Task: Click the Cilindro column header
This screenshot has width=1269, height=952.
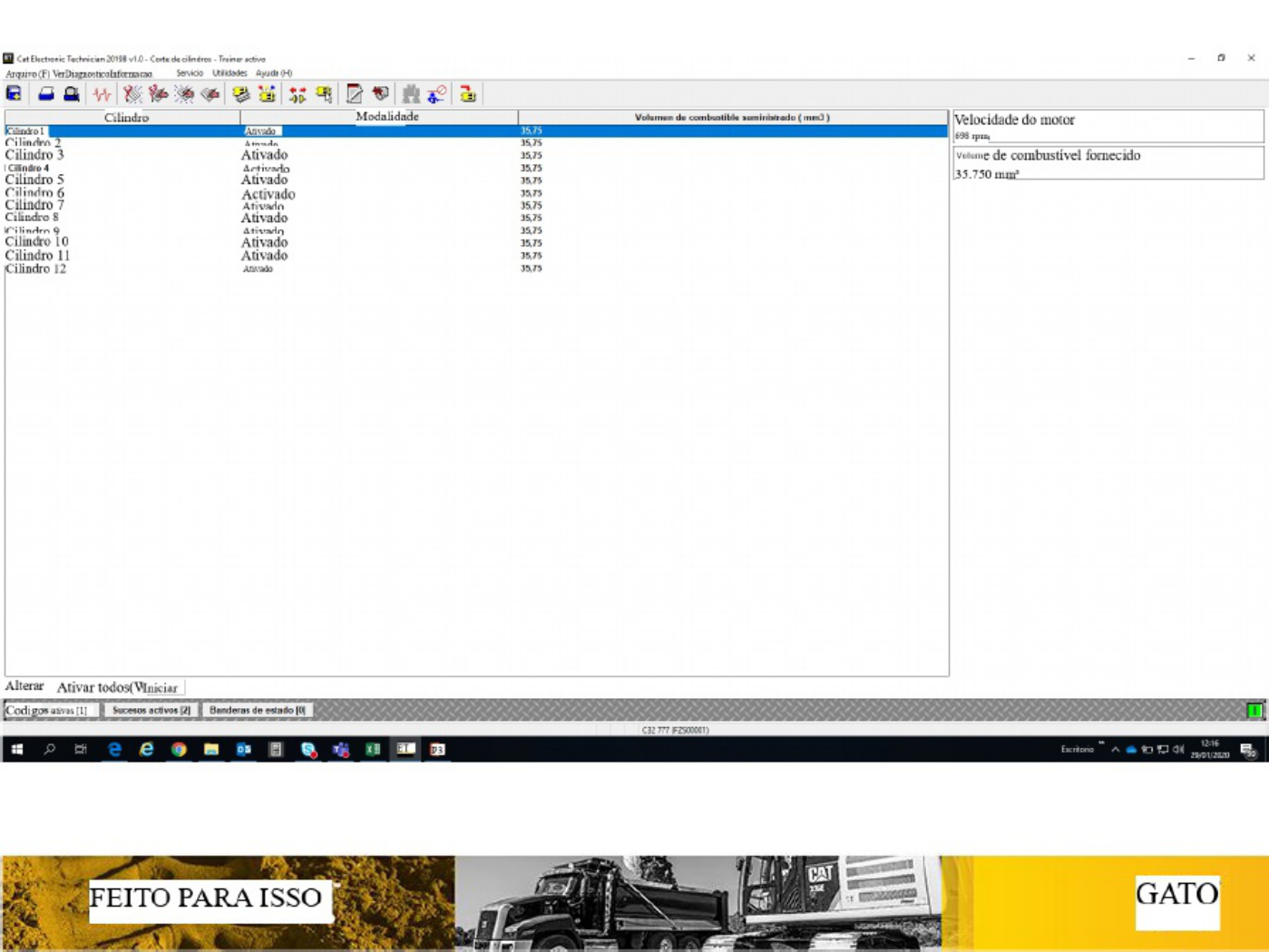Action: [x=122, y=117]
